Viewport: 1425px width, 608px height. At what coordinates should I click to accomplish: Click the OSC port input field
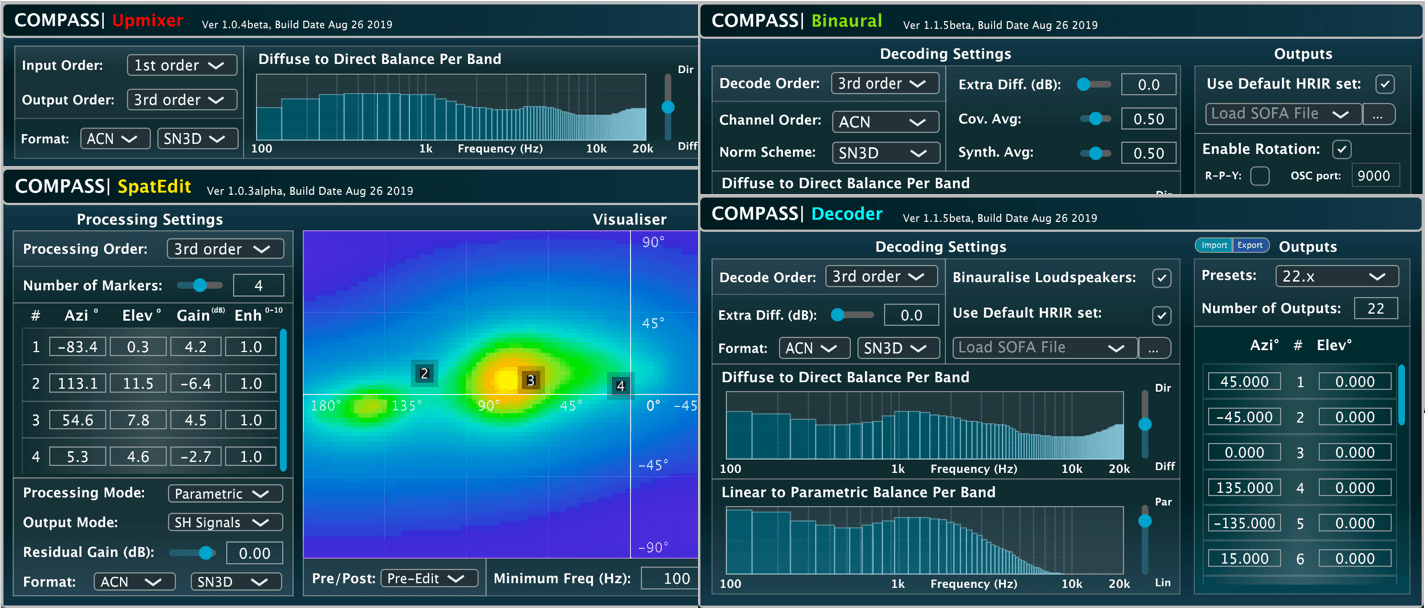1375,176
